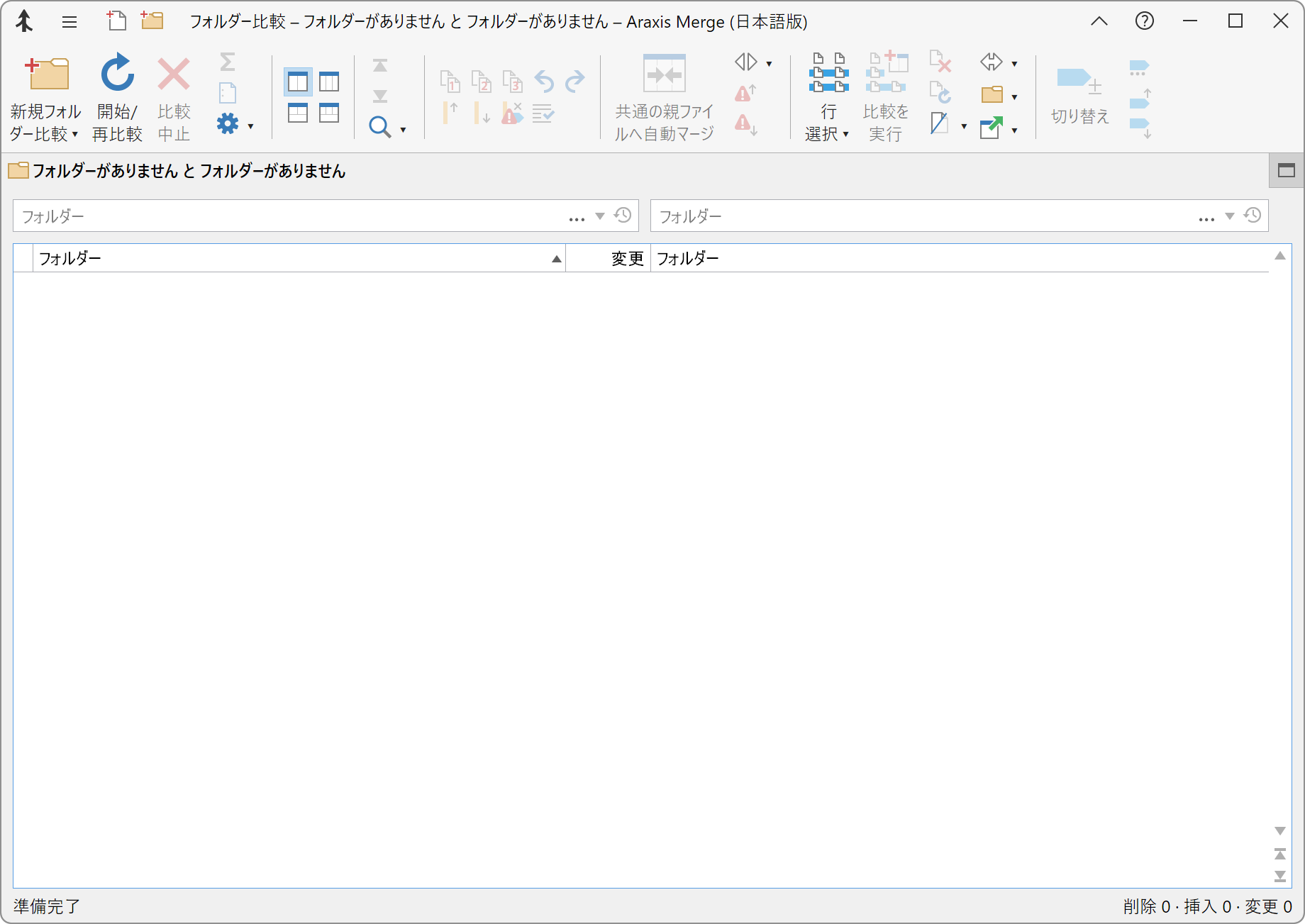Click the scroll-to-bottom arrow on vertical scrollbar
The image size is (1305, 924).
click(1280, 876)
